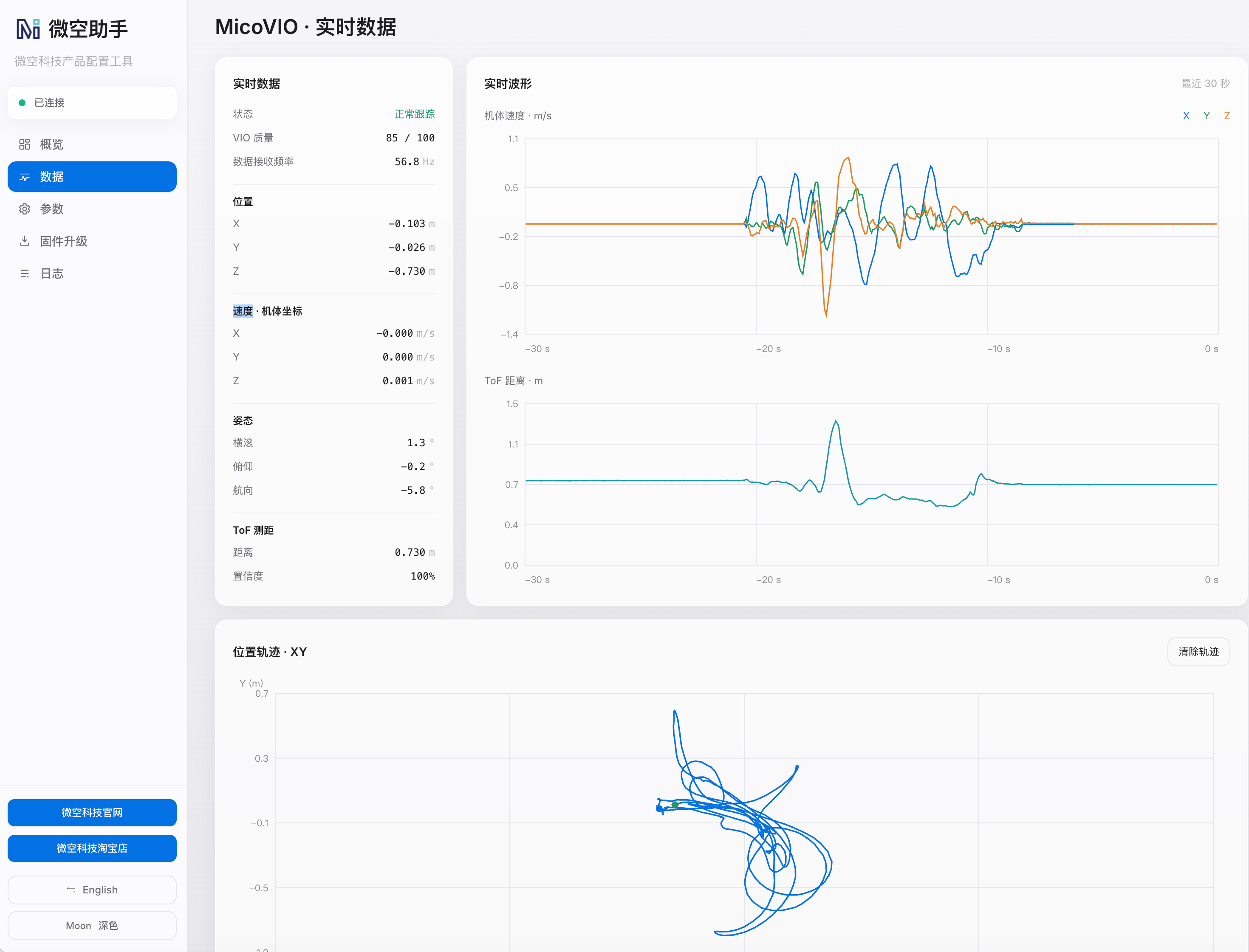
Task: Click position Z value −0.730 m
Action: tap(412, 271)
